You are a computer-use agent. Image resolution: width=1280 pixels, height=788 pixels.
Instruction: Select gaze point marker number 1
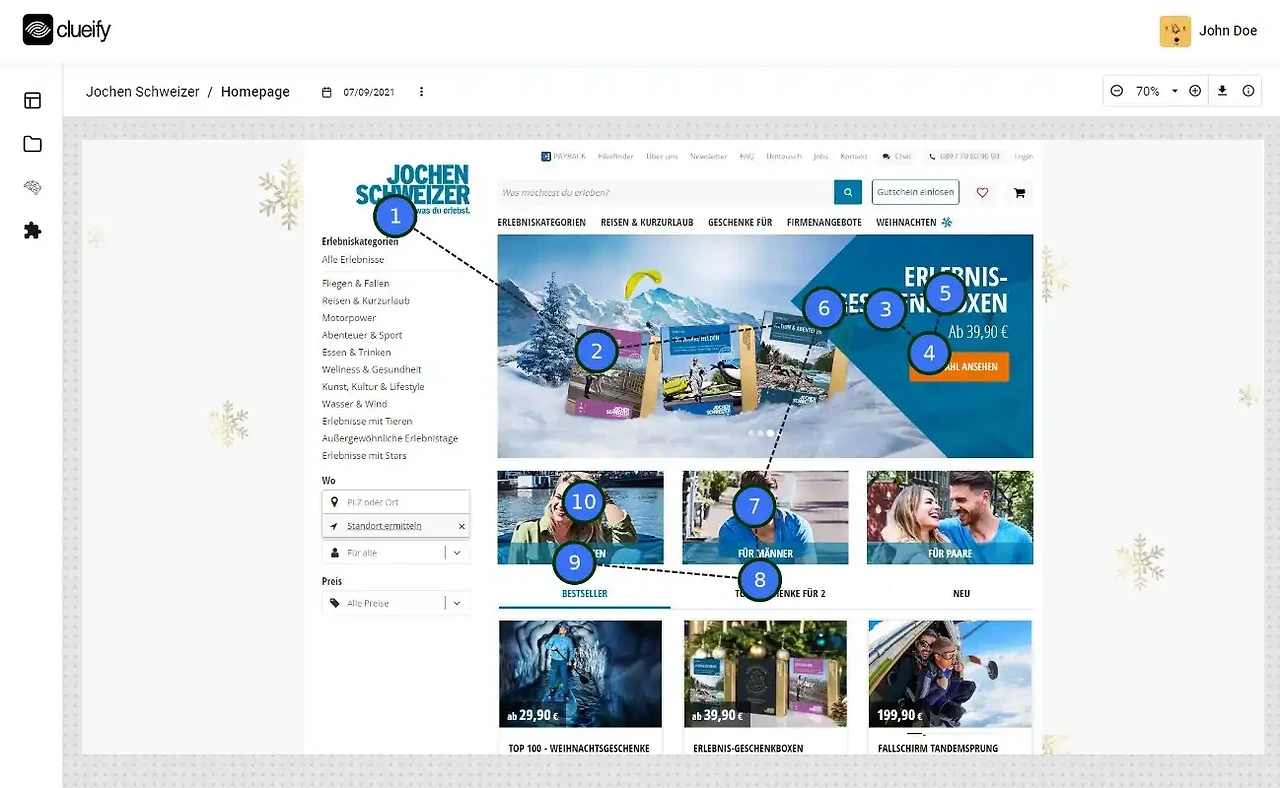[395, 215]
